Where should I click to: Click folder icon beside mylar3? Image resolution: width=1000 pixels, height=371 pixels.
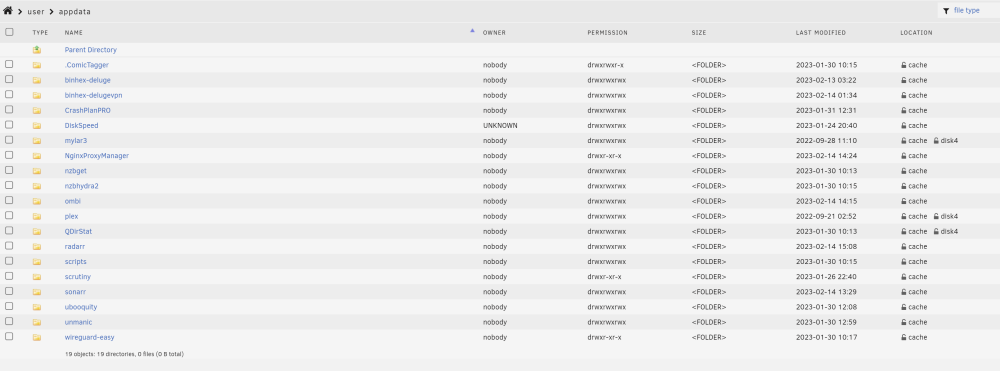37,141
